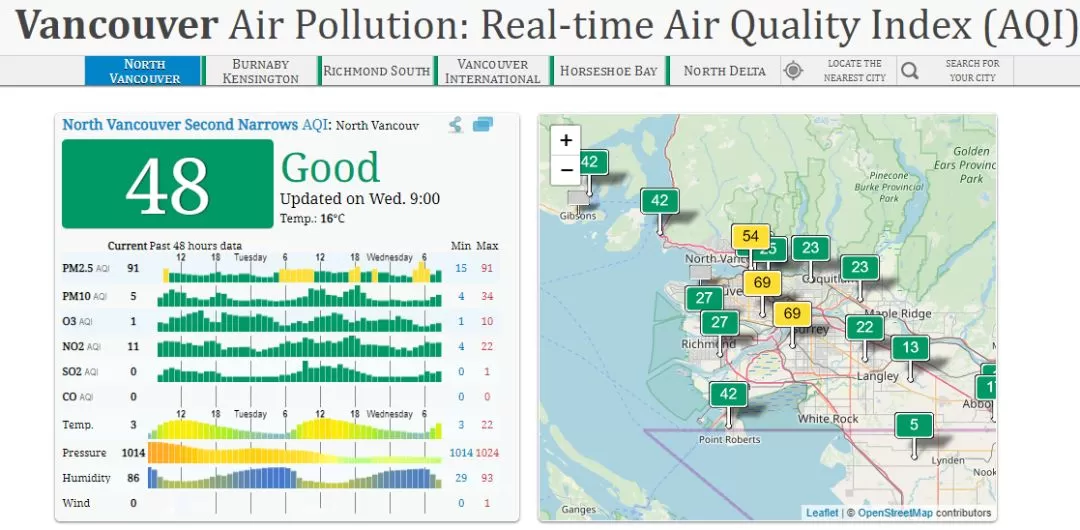
Task: Click the 42 marker near Point Roberts
Action: [729, 394]
